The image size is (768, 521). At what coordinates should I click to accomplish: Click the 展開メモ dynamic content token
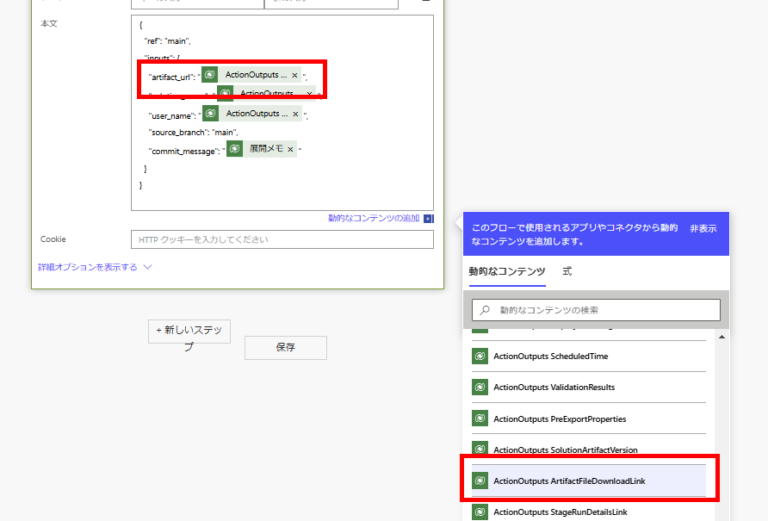point(264,149)
